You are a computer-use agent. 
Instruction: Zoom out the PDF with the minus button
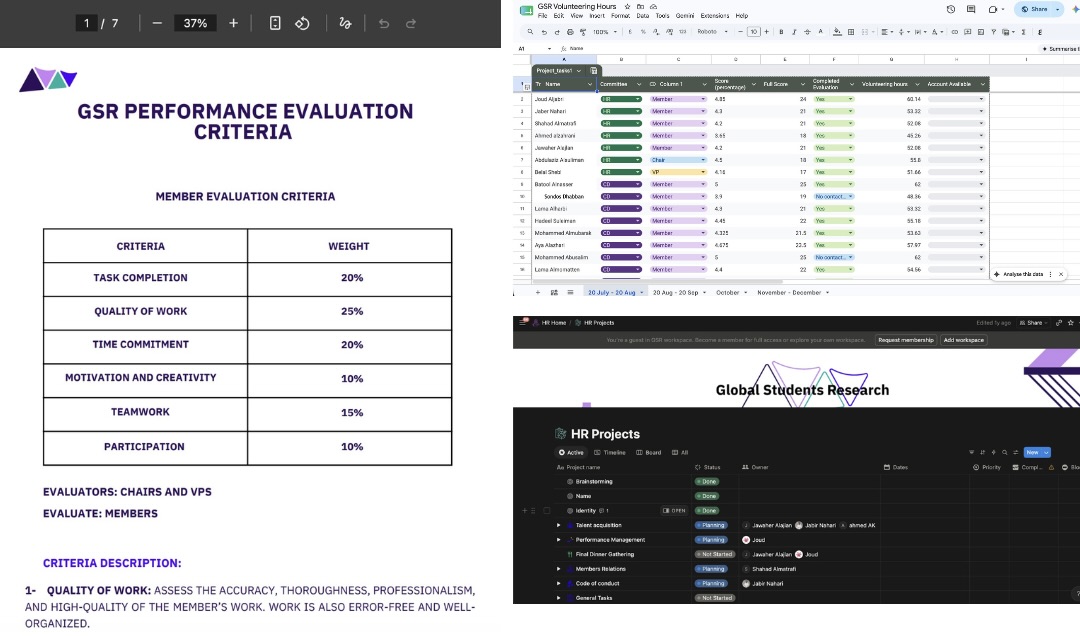tap(157, 23)
